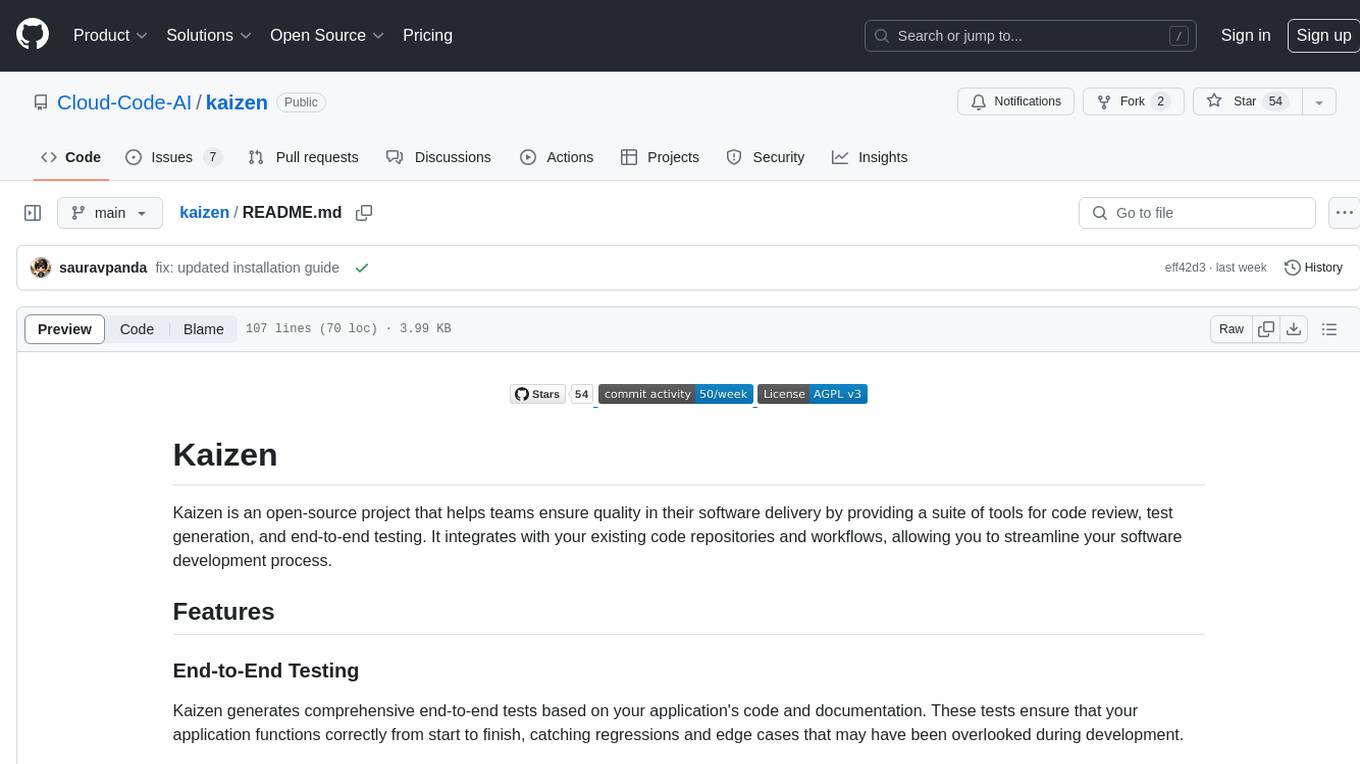Open the Cloud-Code-AI organization link
1360x764 pixels.
tap(124, 103)
